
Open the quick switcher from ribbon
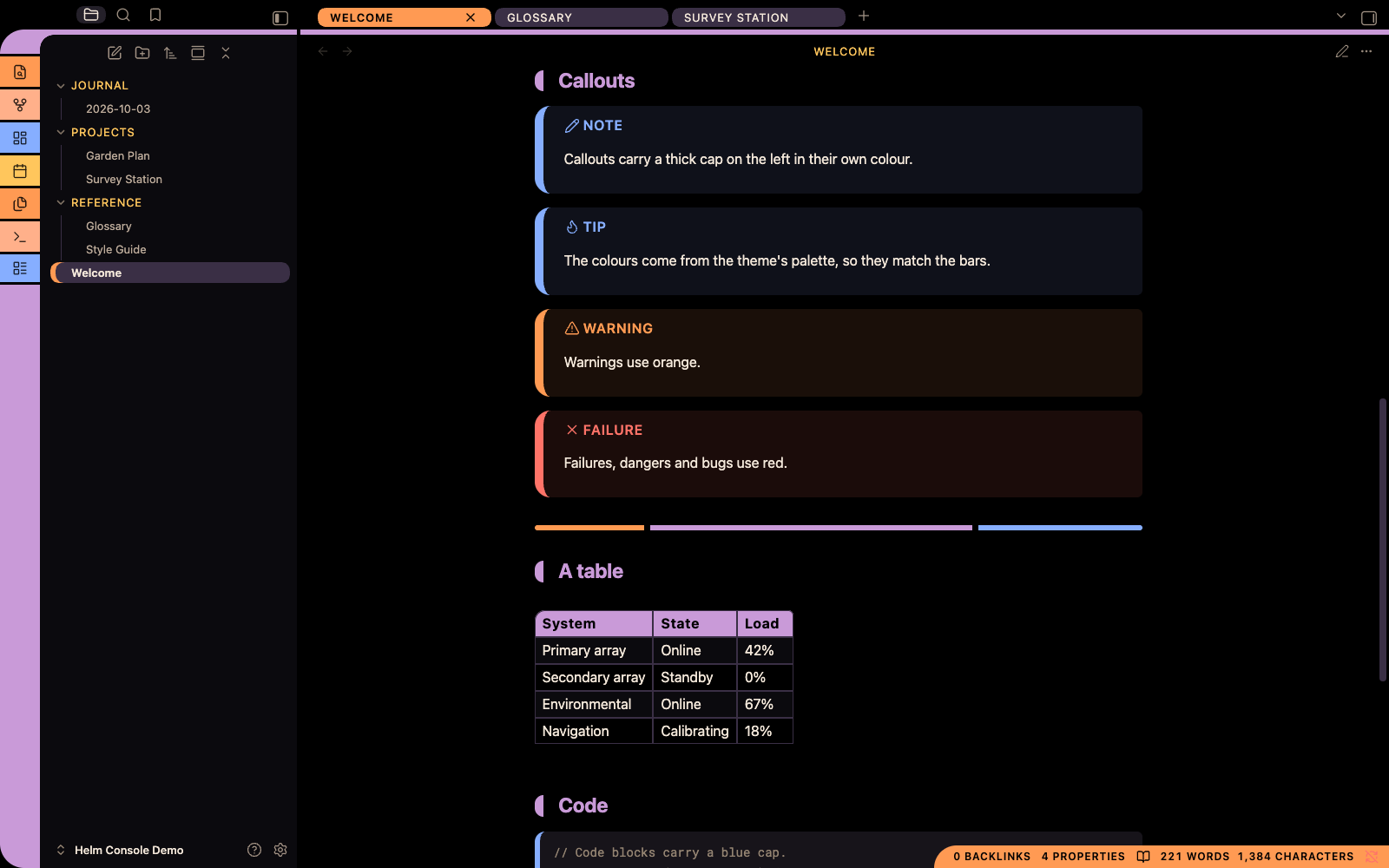pos(20,72)
